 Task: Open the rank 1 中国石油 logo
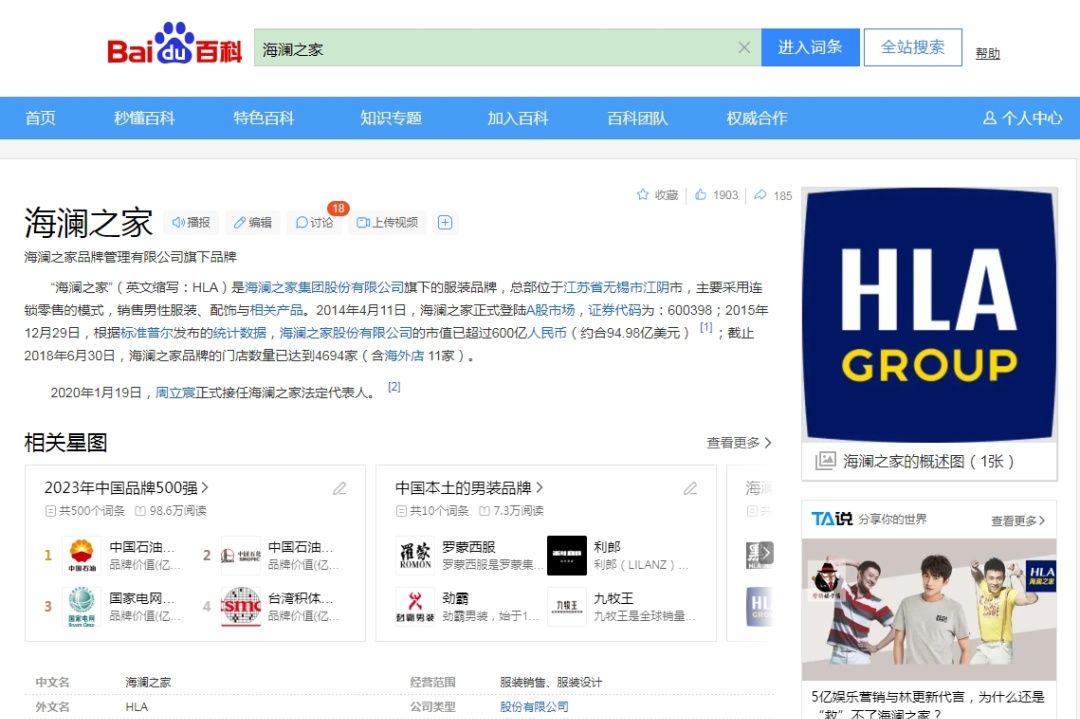pyautogui.click(x=81, y=555)
